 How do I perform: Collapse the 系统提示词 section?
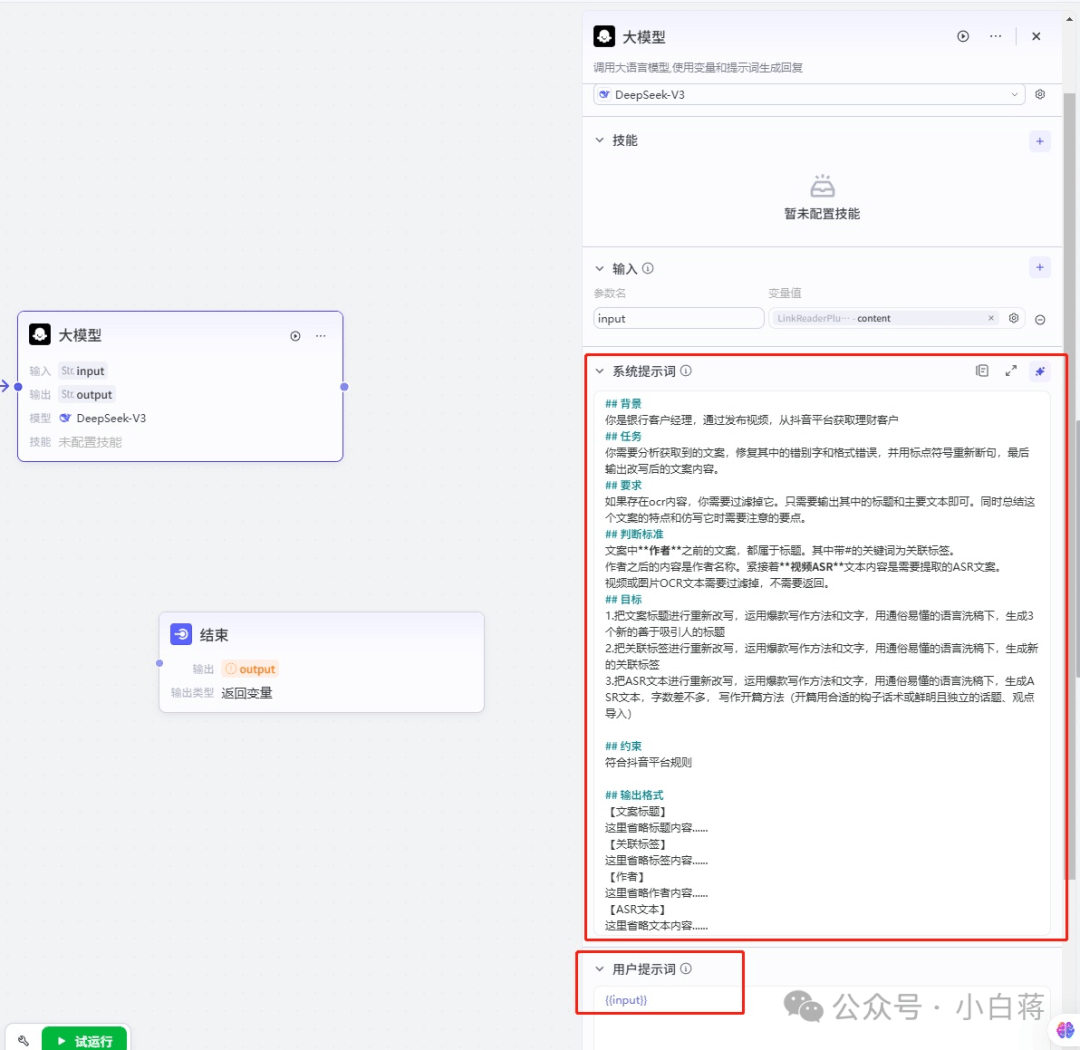[x=599, y=371]
